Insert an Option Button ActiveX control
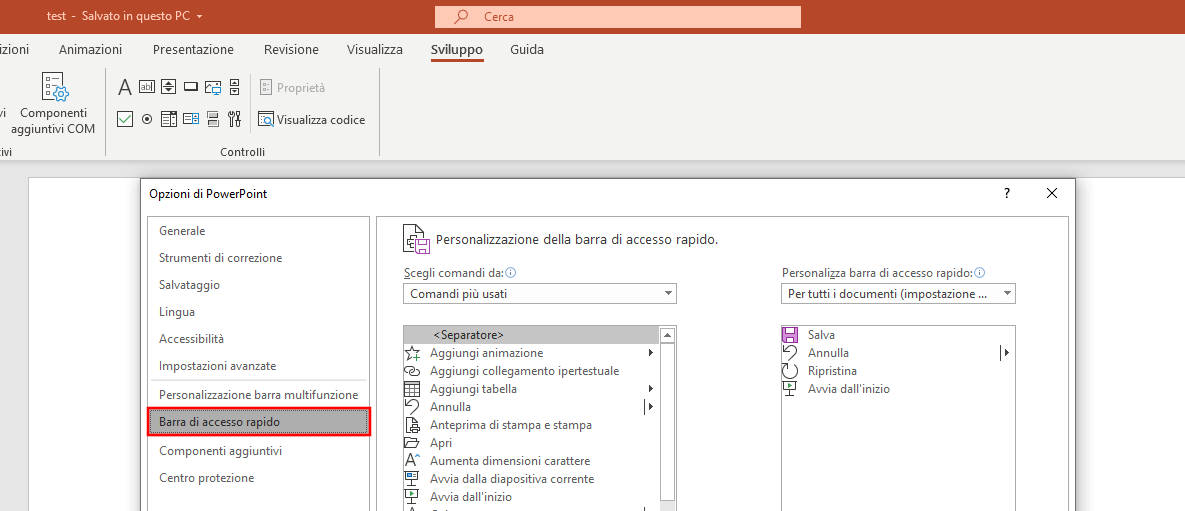The image size is (1185, 511). click(147, 119)
